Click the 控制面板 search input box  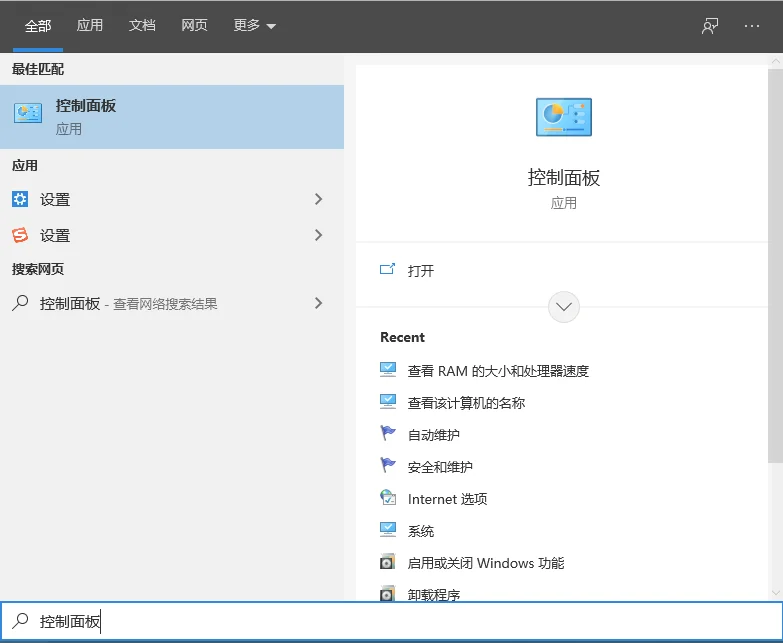(x=400, y=622)
